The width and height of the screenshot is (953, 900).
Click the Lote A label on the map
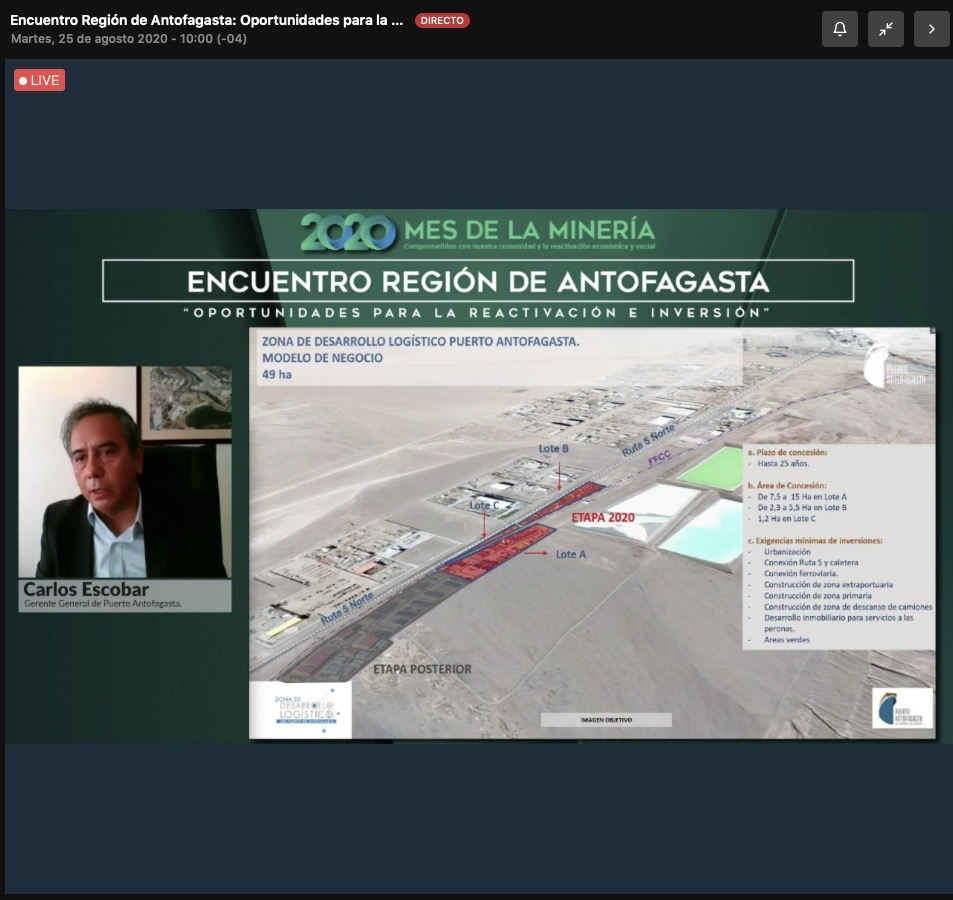pyautogui.click(x=566, y=554)
